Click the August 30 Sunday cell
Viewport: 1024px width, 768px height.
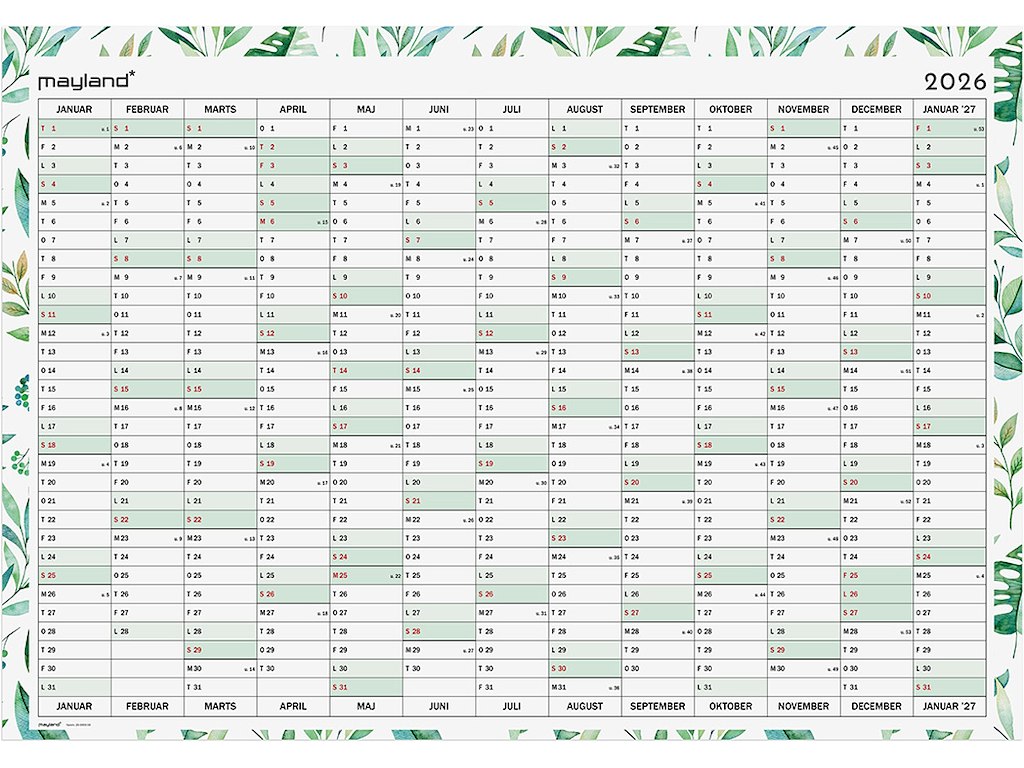(585, 668)
